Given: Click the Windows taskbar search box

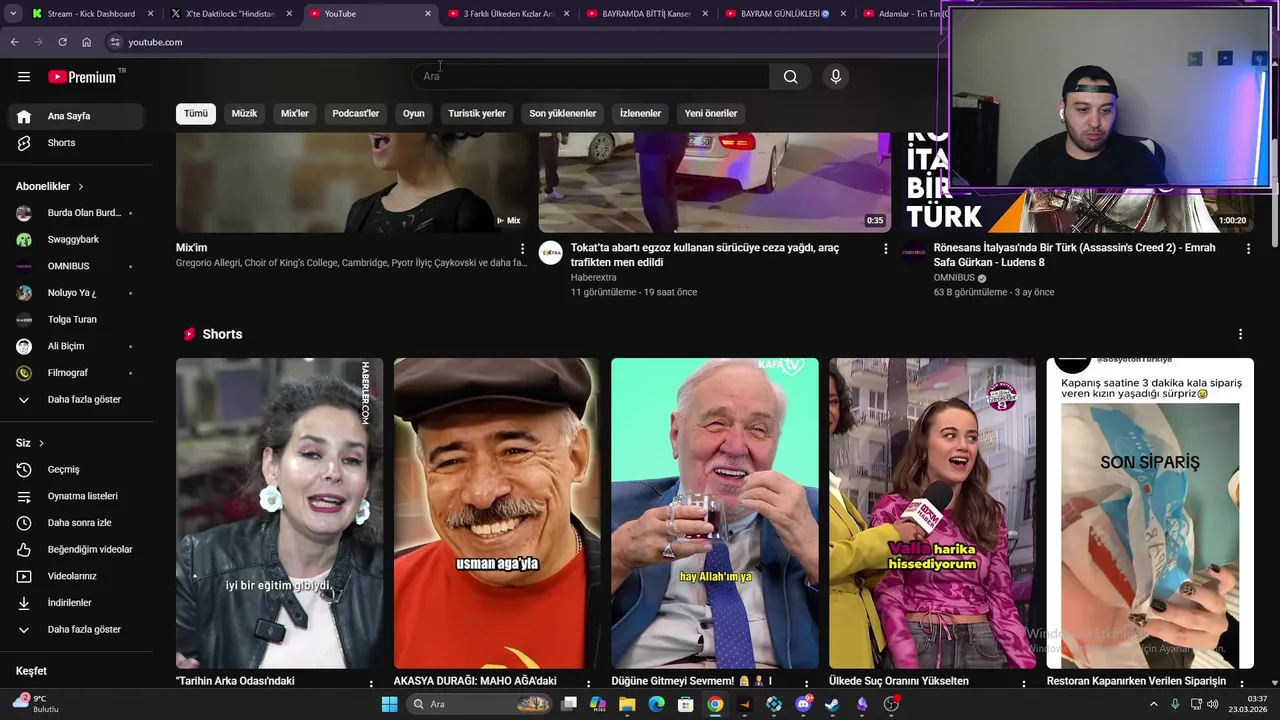Looking at the screenshot, I should coord(481,704).
